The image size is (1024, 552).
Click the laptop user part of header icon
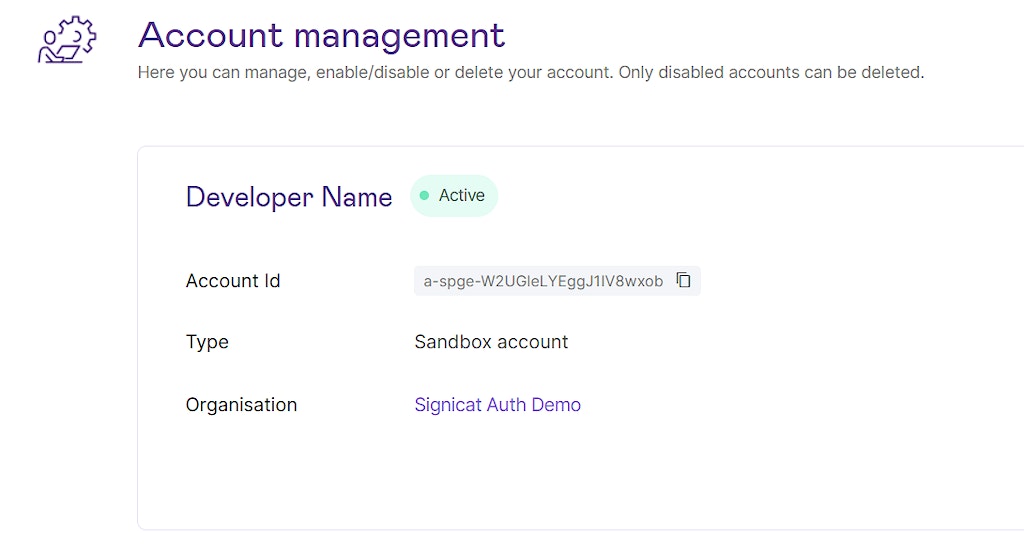(56, 50)
